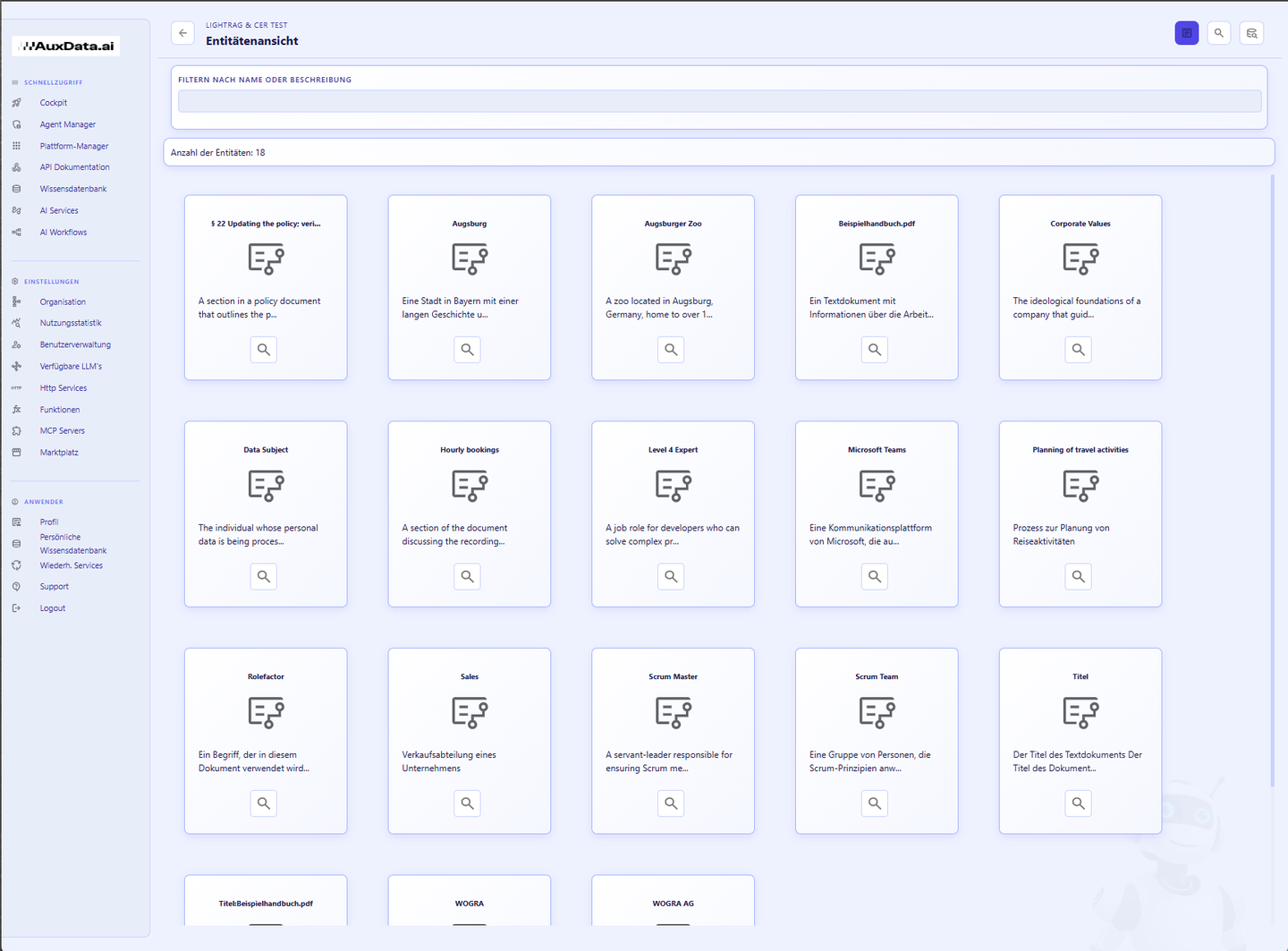
Task: Open the Profil page
Action: [49, 522]
